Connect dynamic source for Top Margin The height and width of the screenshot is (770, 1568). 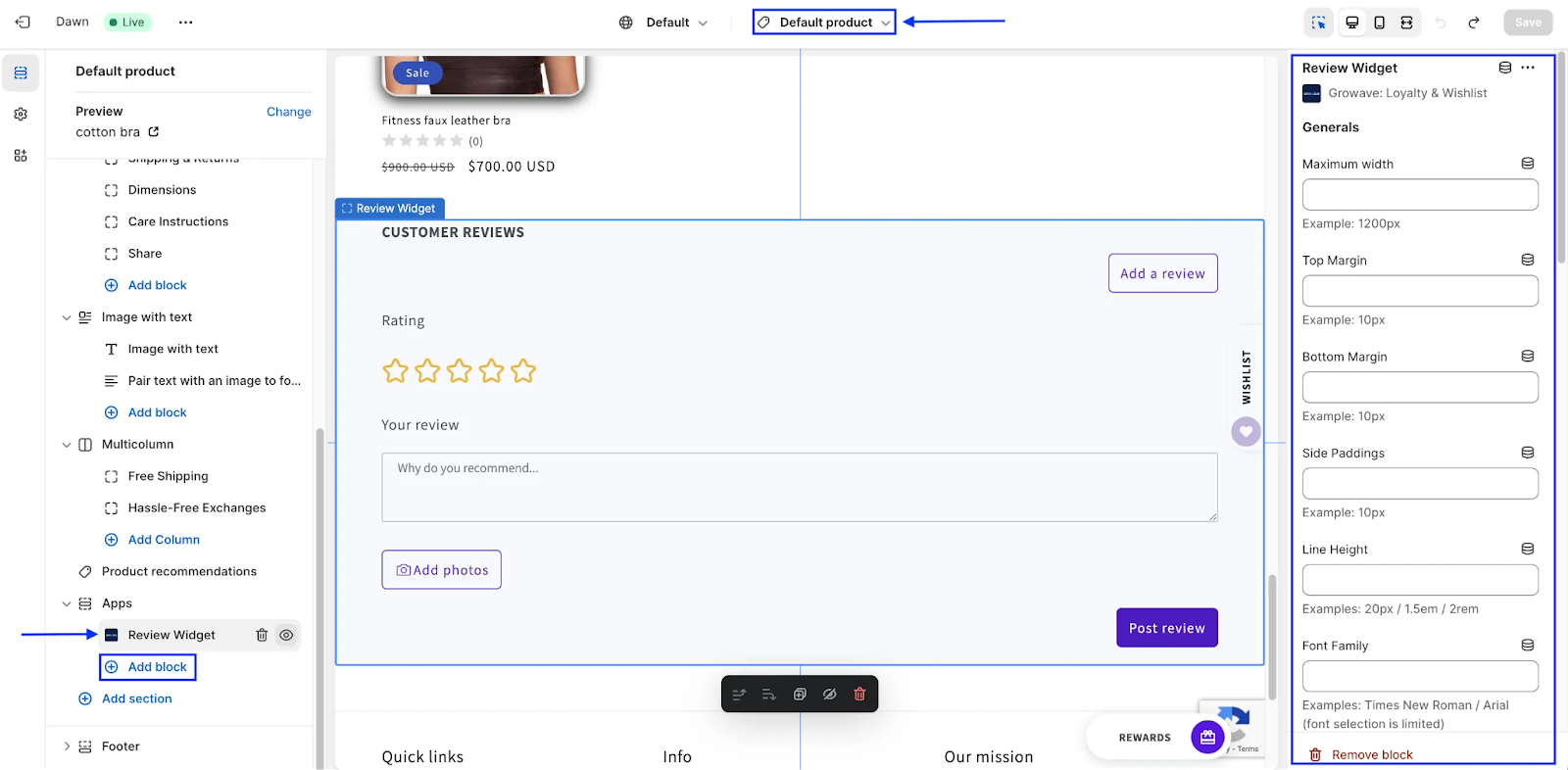[1528, 260]
